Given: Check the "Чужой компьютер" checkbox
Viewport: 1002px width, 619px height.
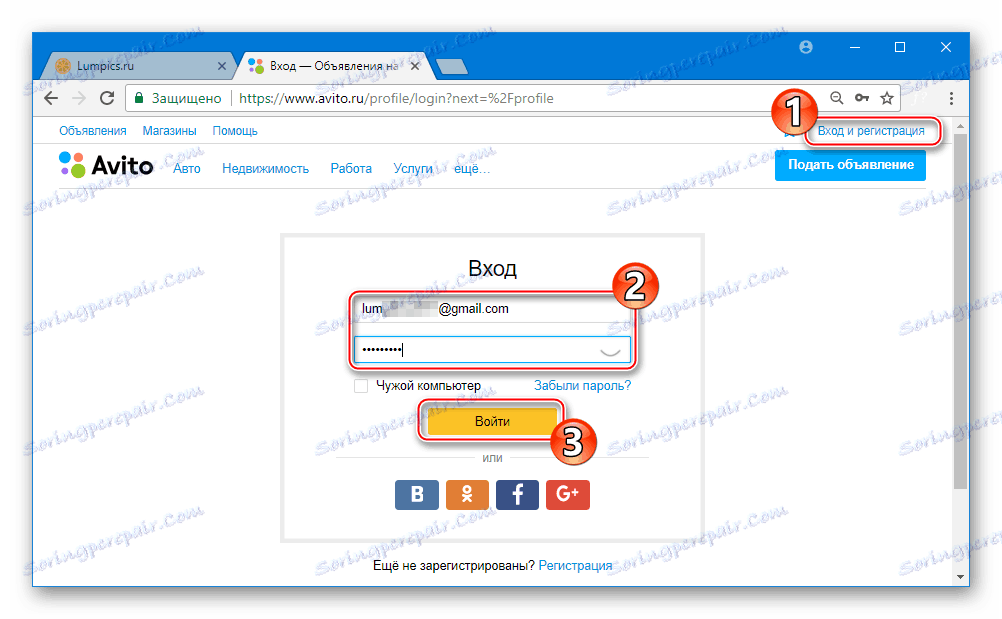Looking at the screenshot, I should (x=361, y=386).
